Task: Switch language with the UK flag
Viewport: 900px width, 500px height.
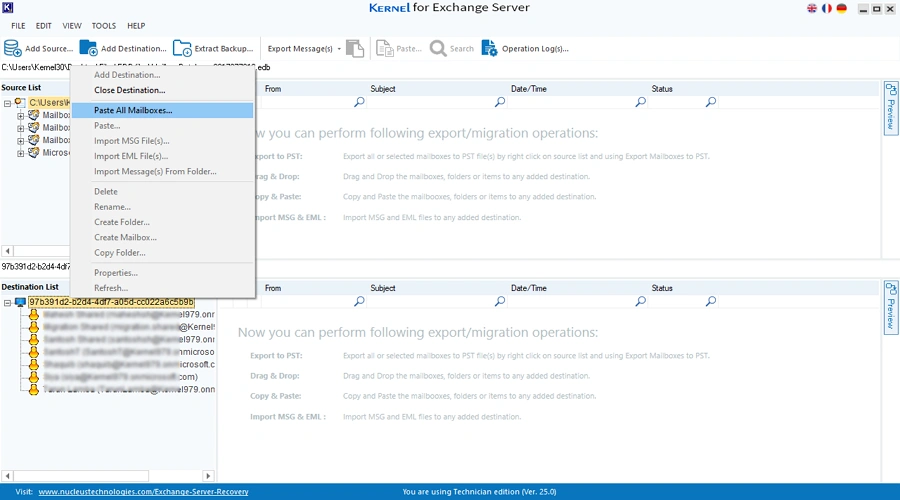Action: pos(812,8)
